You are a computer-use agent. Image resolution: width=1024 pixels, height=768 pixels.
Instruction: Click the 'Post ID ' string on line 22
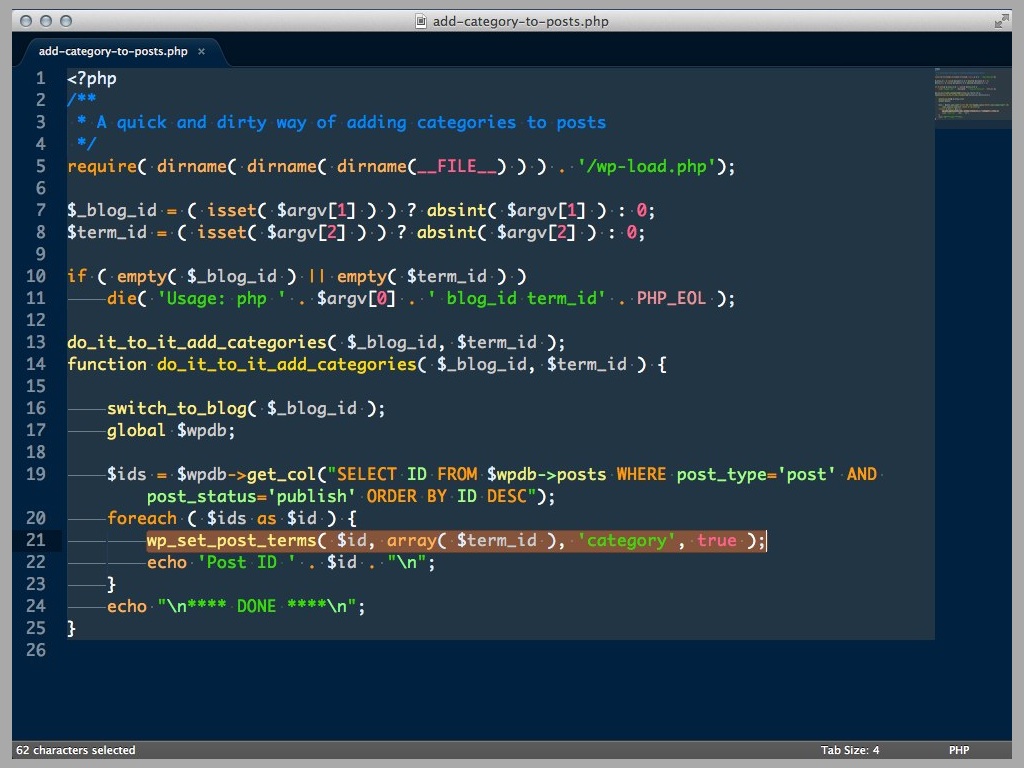pos(247,562)
